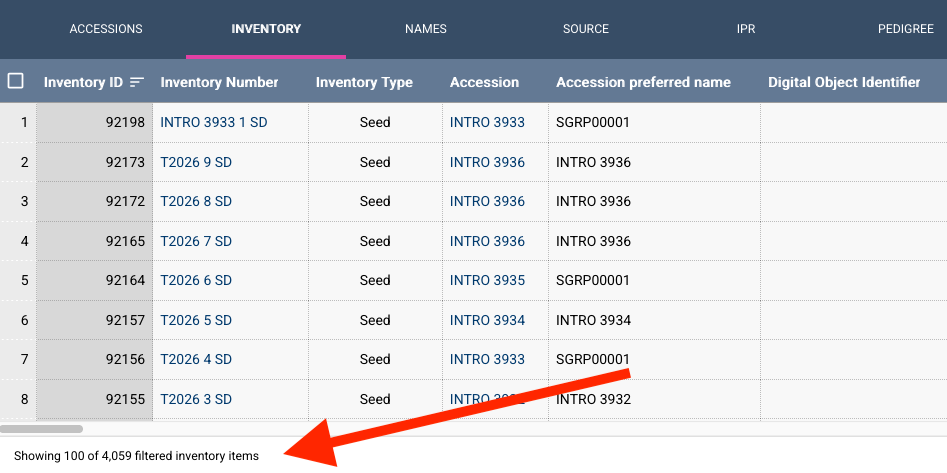The width and height of the screenshot is (947, 473).
Task: Open the Names tab
Action: [426, 29]
